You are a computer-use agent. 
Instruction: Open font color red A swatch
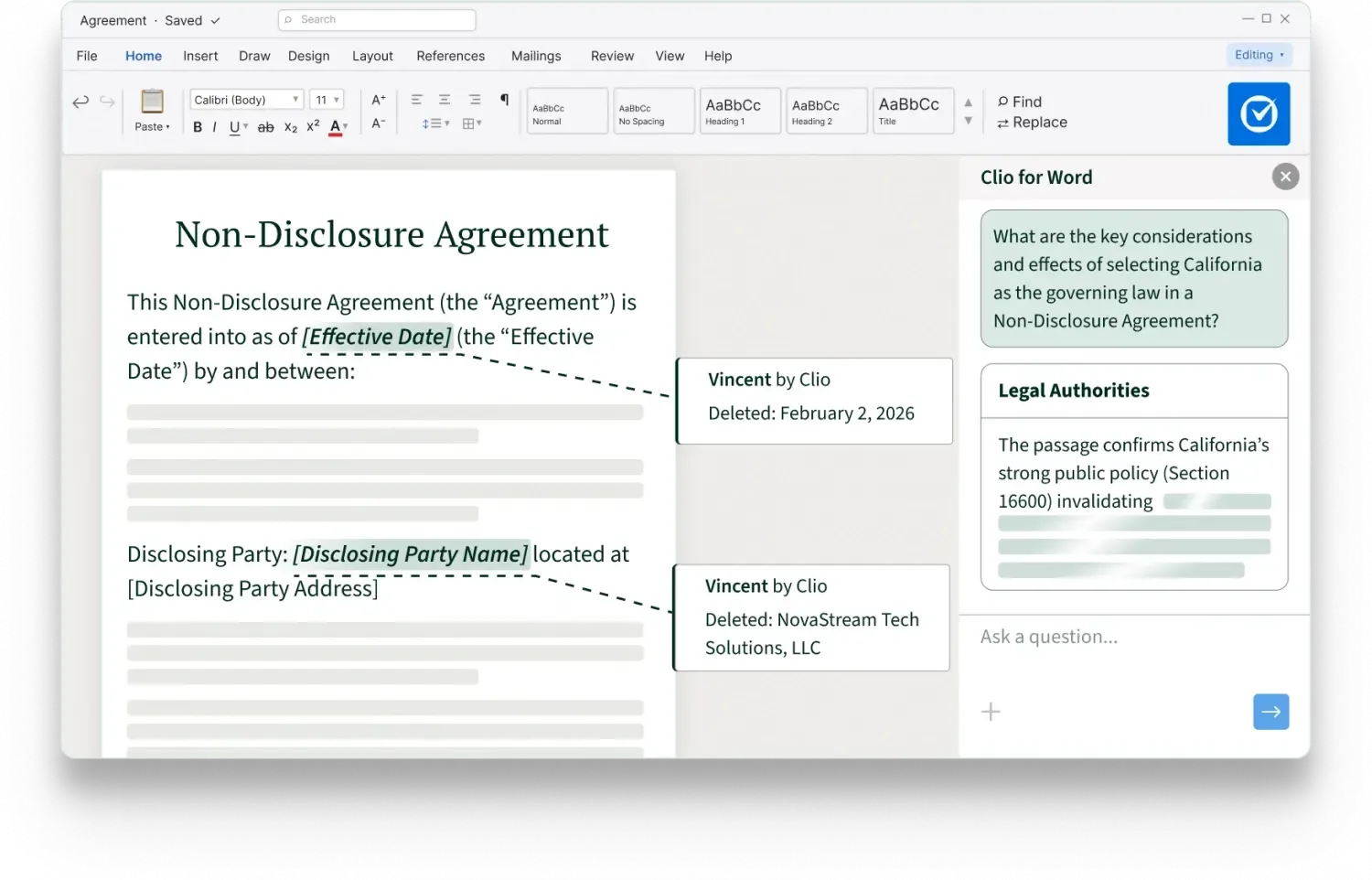click(336, 127)
